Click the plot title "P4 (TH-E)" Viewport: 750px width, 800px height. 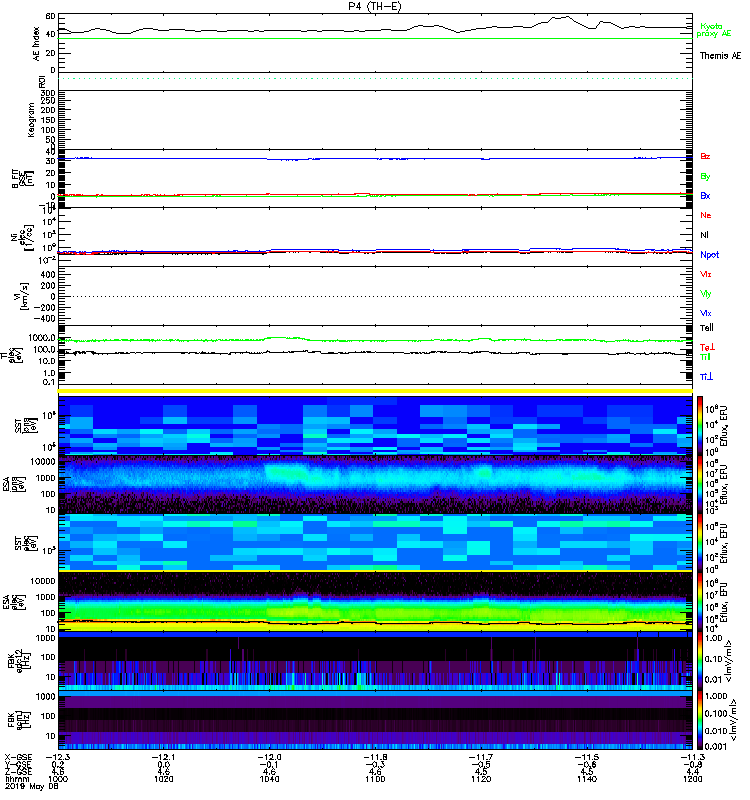(375, 6)
